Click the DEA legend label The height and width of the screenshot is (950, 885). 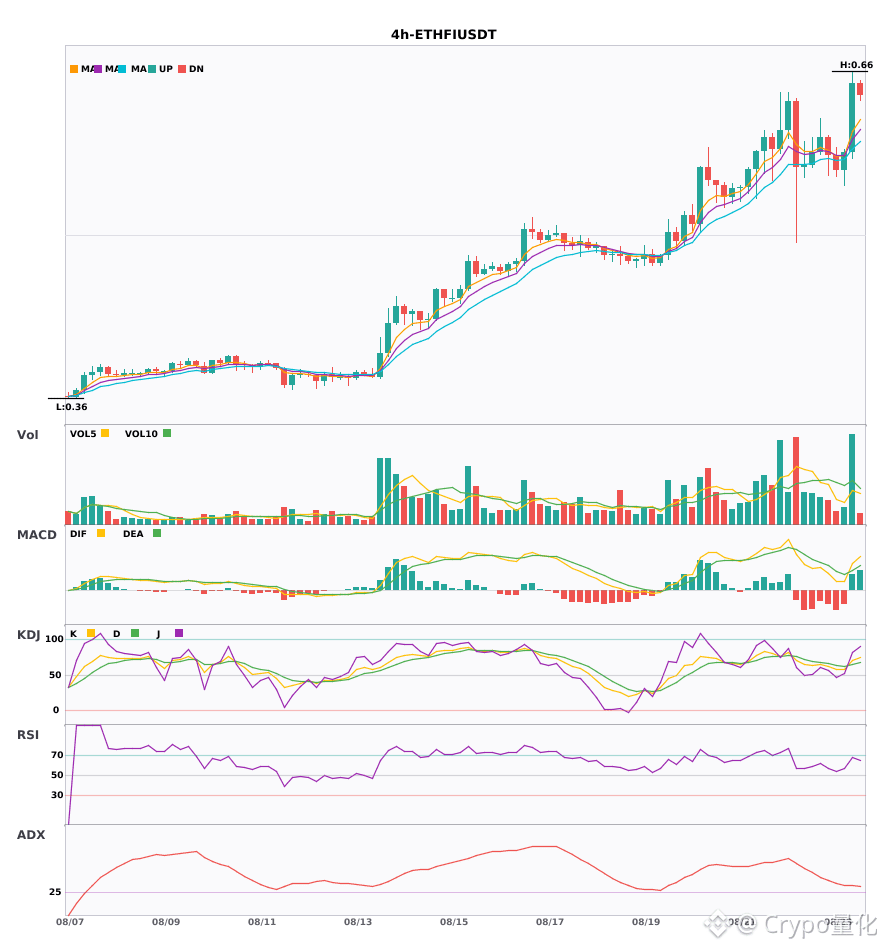click(133, 534)
